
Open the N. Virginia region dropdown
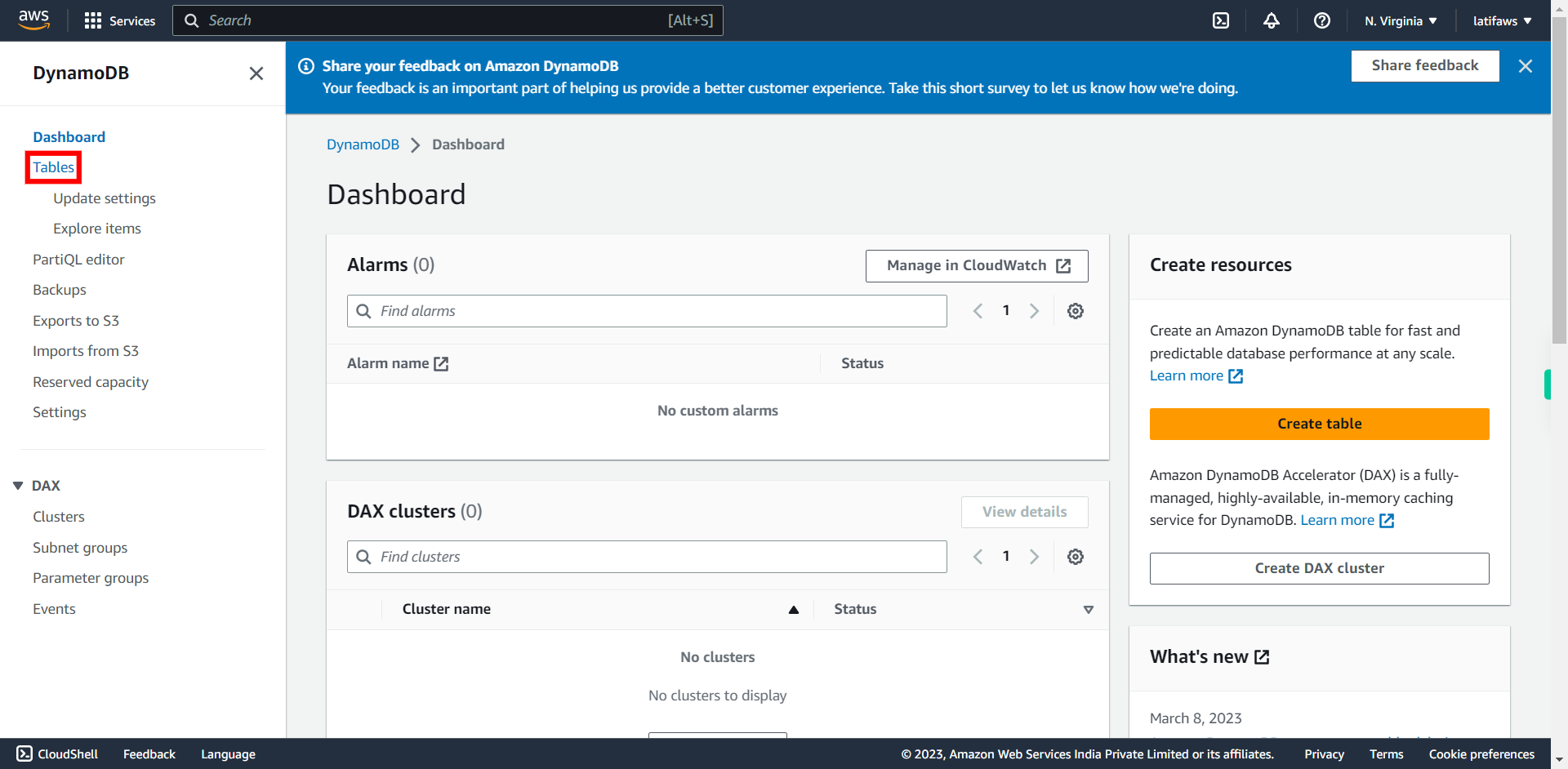pyautogui.click(x=1401, y=20)
